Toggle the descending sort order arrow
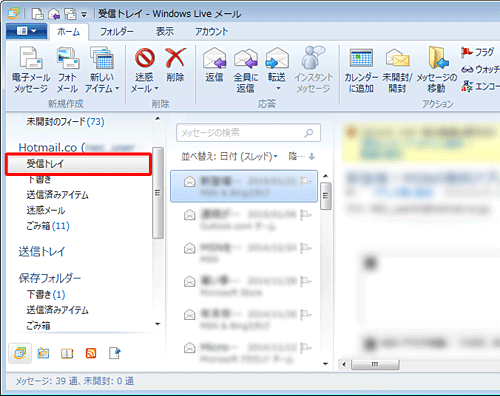Viewport: 500px width, 396px height. pyautogui.click(x=311, y=156)
